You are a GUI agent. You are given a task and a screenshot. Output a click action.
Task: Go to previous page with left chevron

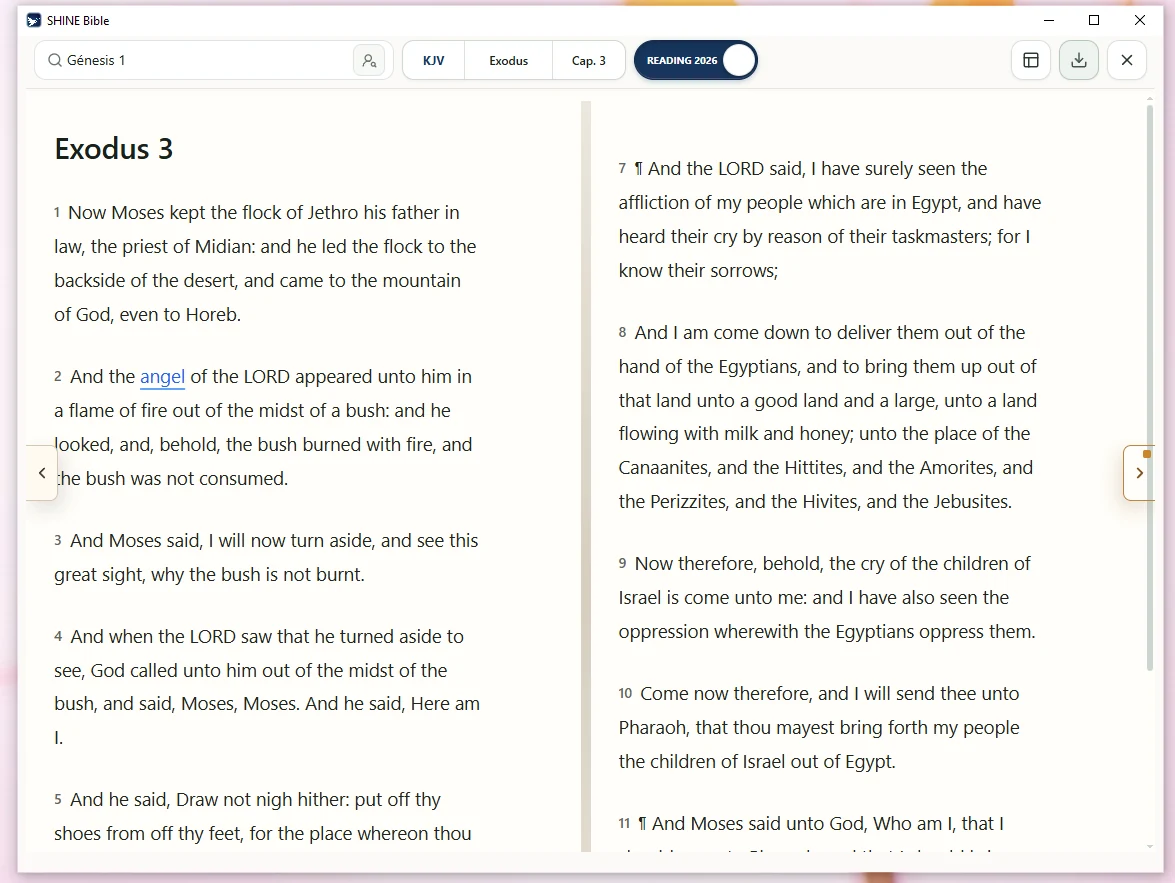(42, 473)
